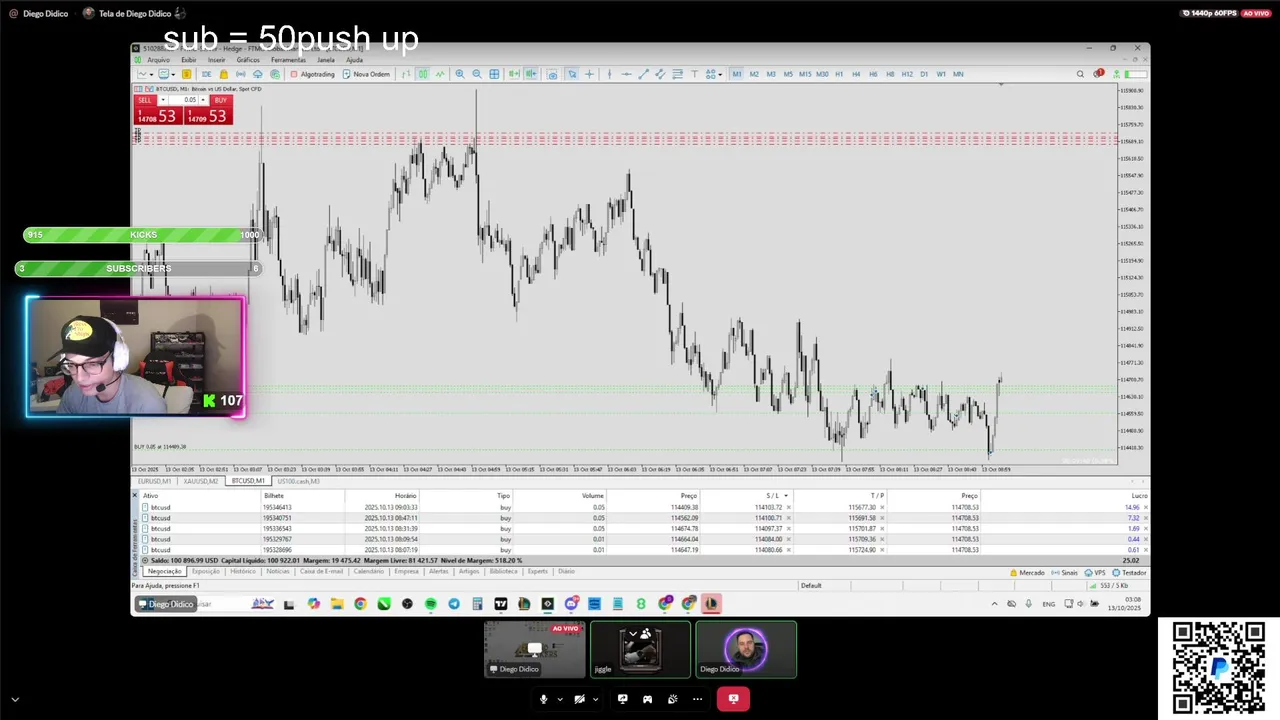Click the red BUY button

pyautogui.click(x=221, y=100)
